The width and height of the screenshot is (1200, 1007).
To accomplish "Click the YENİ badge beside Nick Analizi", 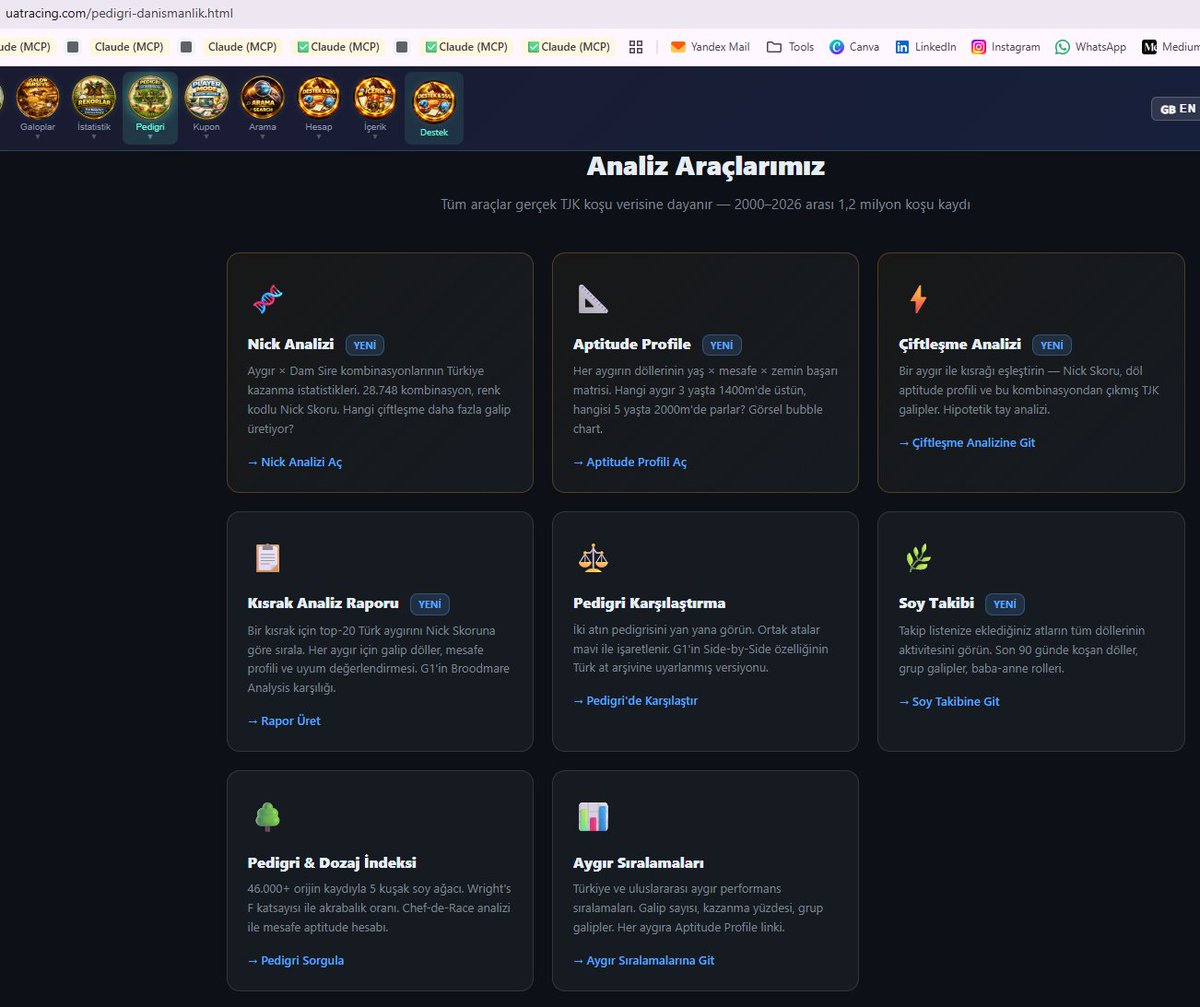I will tap(365, 345).
